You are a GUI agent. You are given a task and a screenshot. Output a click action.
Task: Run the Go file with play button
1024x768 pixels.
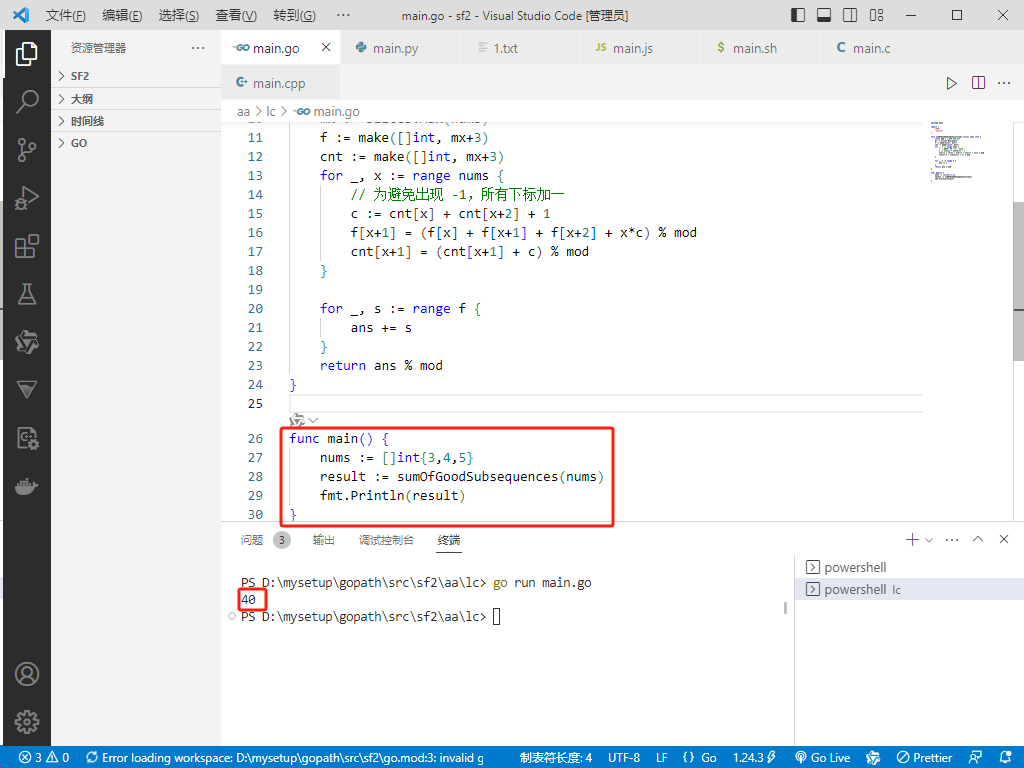pos(952,83)
